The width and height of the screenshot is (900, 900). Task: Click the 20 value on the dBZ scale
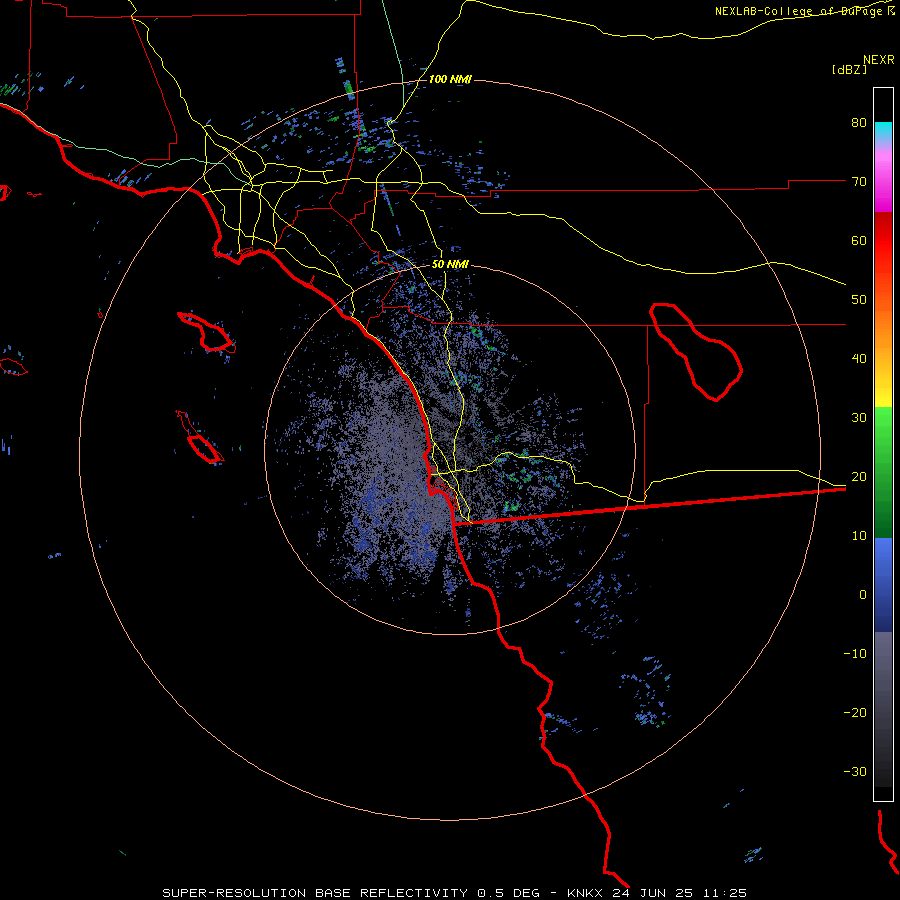tap(859, 477)
